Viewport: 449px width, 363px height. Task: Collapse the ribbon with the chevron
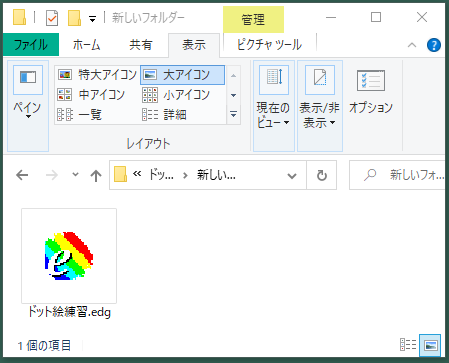click(x=412, y=45)
